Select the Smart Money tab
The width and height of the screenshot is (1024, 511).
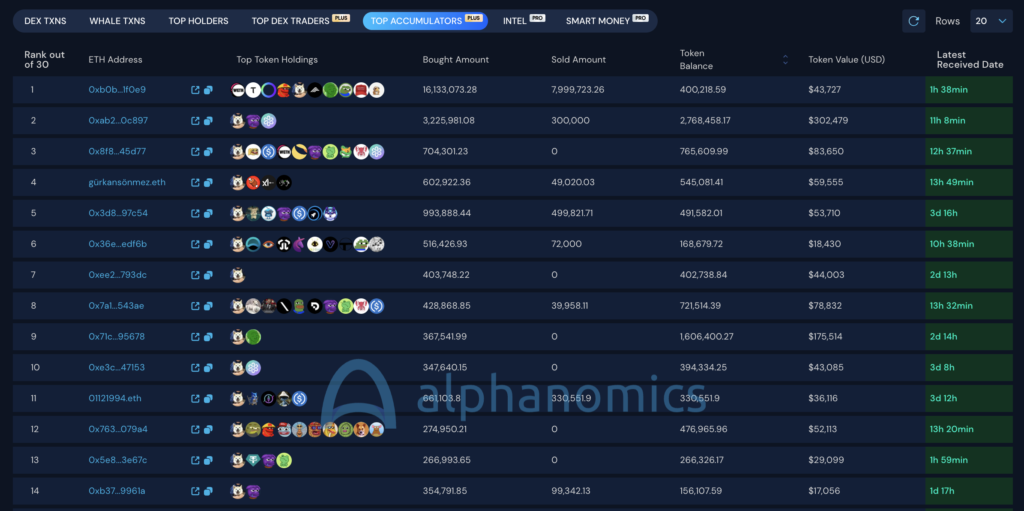click(600, 21)
